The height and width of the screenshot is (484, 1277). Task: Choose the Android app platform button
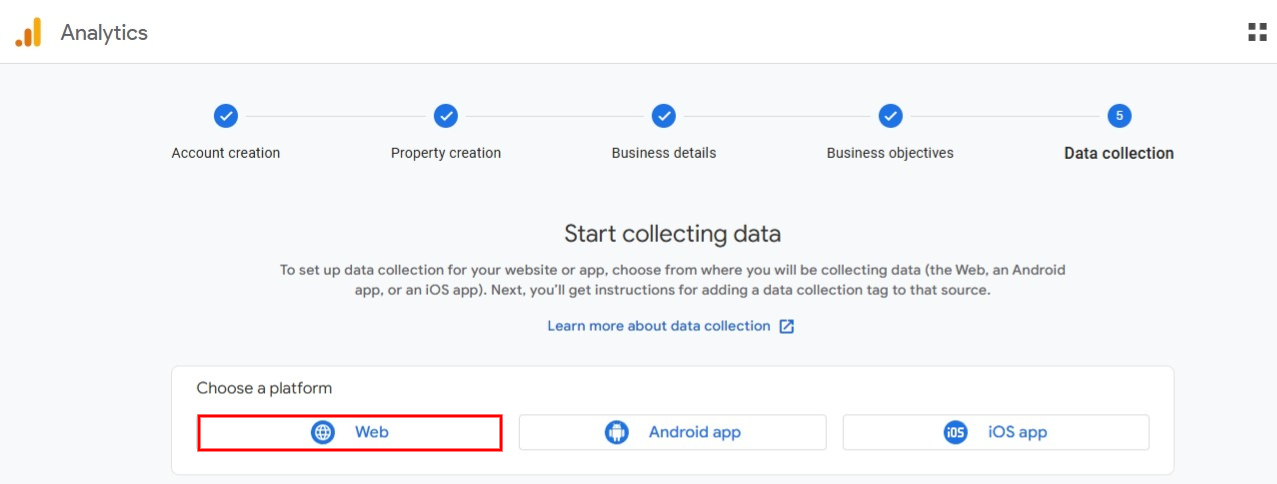tap(673, 433)
